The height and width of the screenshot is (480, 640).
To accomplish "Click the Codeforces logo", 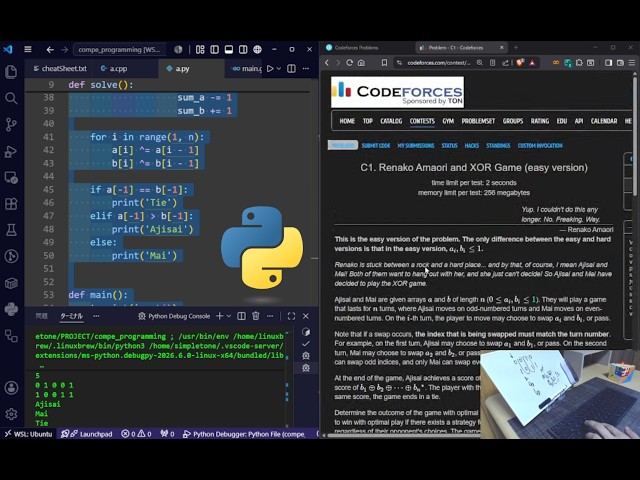I will tap(397, 92).
